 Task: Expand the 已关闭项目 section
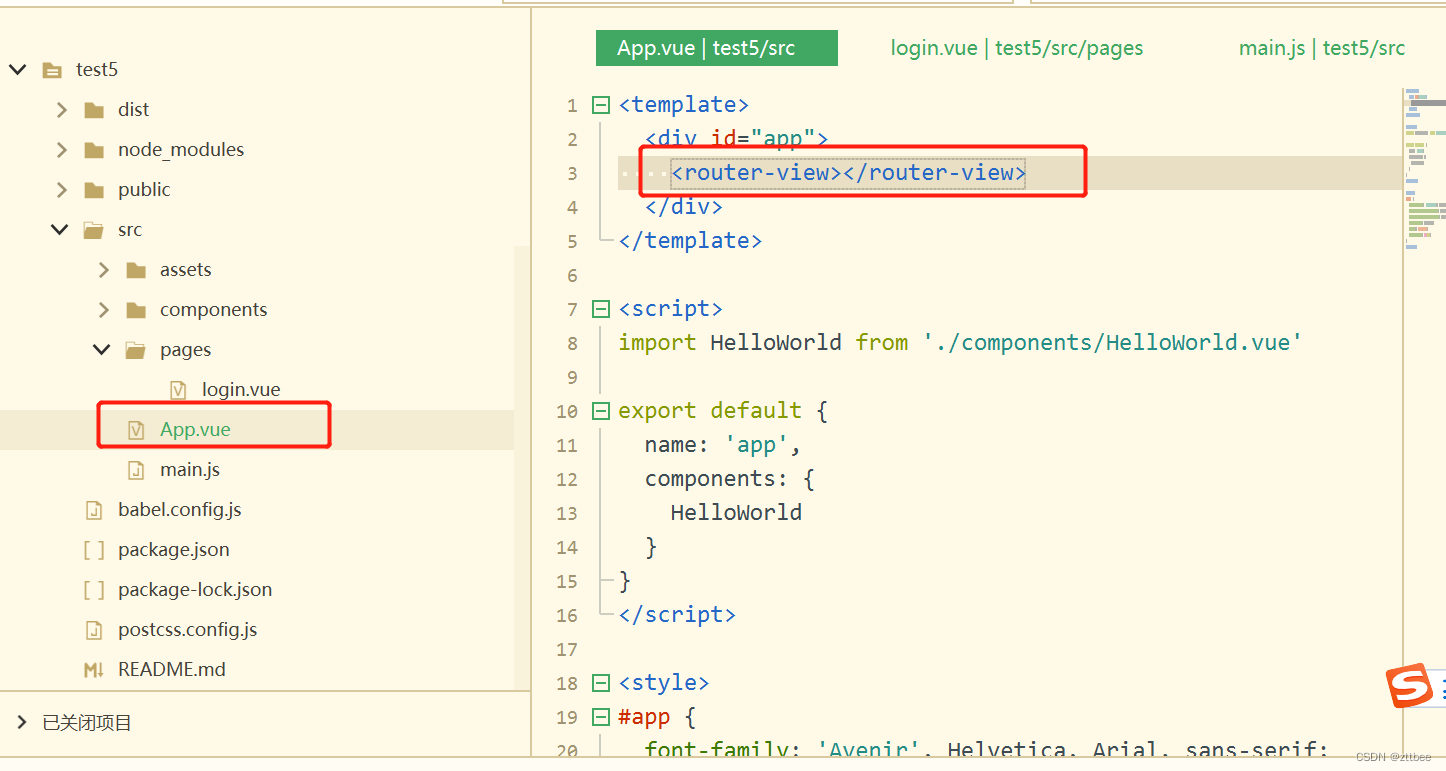click(x=22, y=722)
